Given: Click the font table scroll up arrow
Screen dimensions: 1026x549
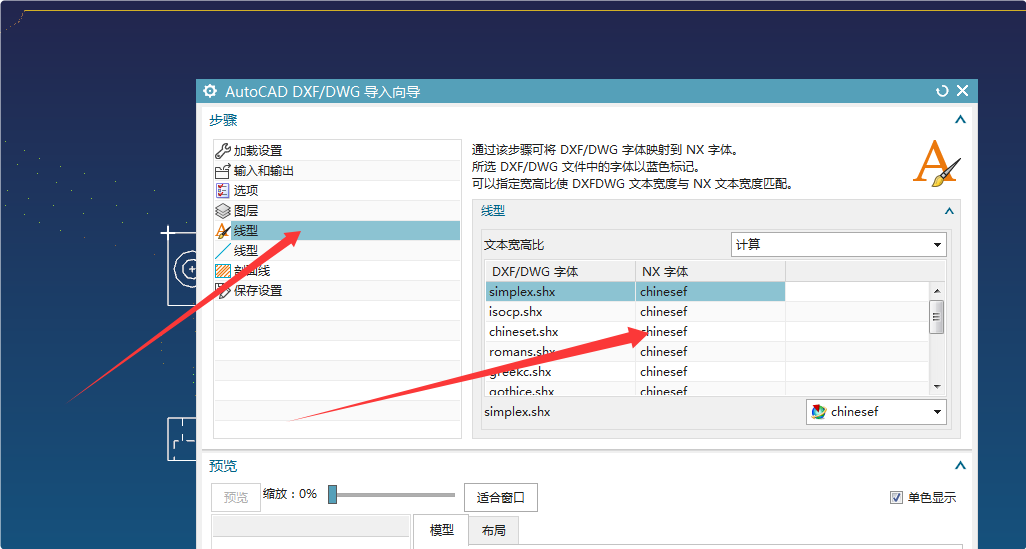Looking at the screenshot, I should [937, 291].
